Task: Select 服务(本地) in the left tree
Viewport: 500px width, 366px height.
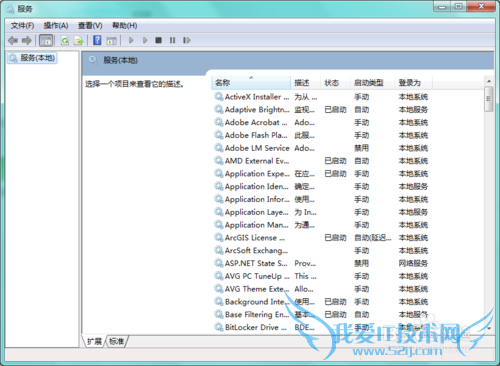Action: pos(32,58)
